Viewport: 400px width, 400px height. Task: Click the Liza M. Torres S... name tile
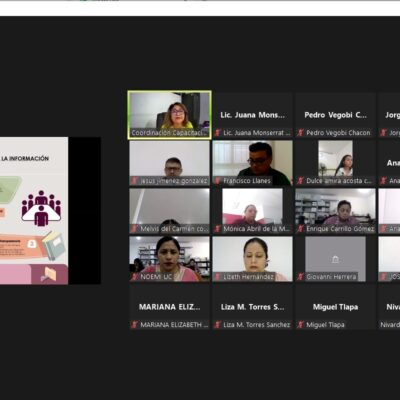pos(253,307)
